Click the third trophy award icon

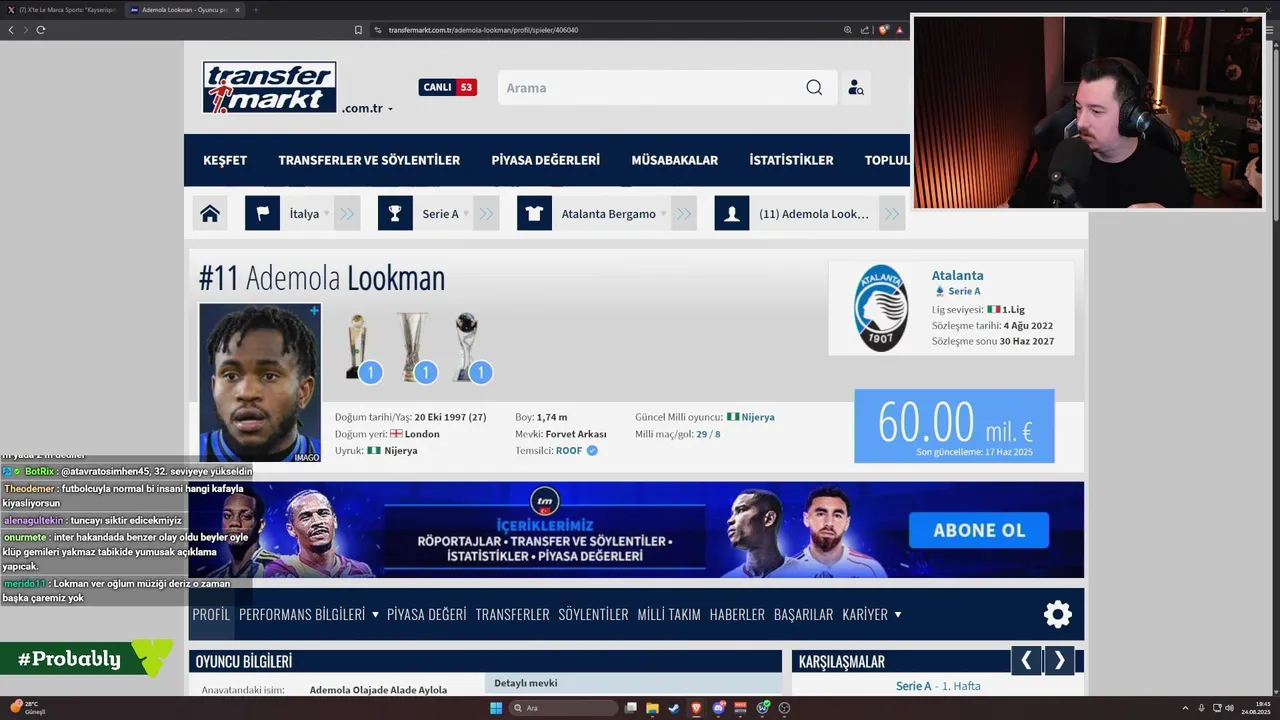[x=467, y=347]
